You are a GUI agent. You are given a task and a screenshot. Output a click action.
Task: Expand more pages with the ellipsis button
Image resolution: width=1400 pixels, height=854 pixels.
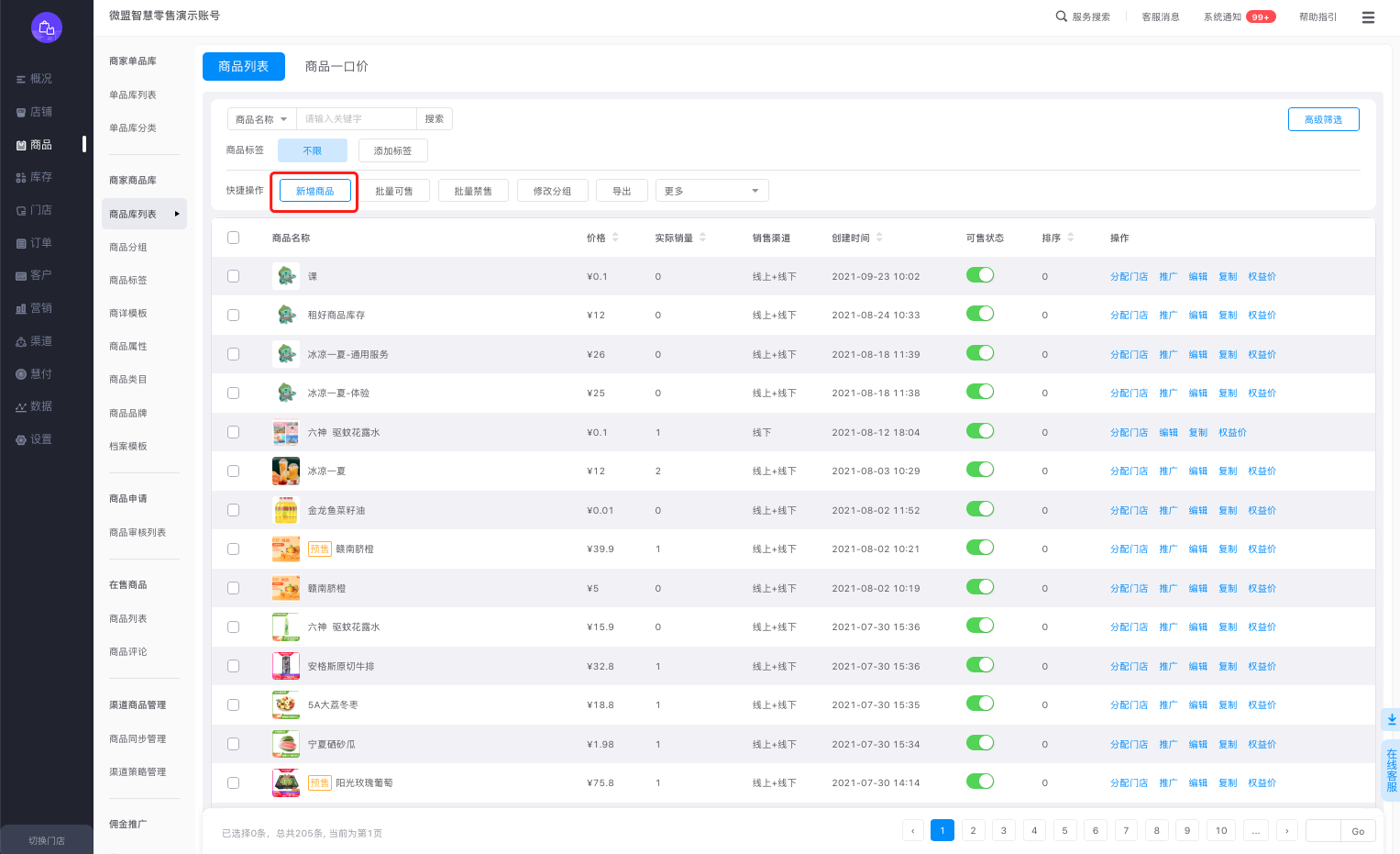(x=1256, y=831)
